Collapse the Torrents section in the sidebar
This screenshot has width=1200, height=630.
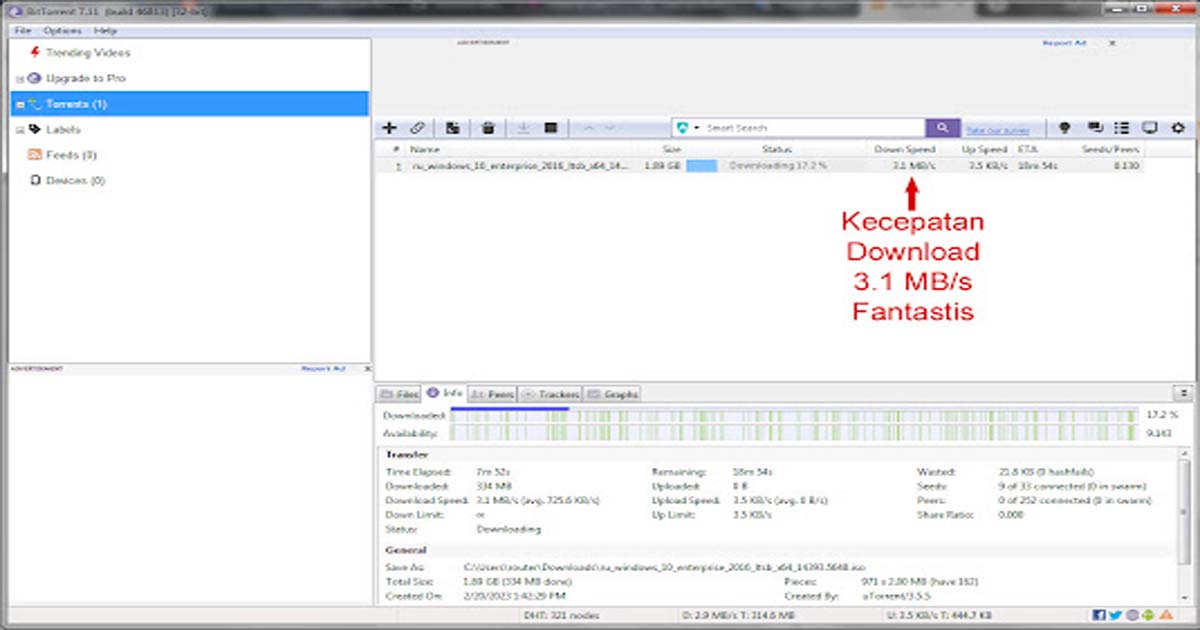click(x=17, y=103)
